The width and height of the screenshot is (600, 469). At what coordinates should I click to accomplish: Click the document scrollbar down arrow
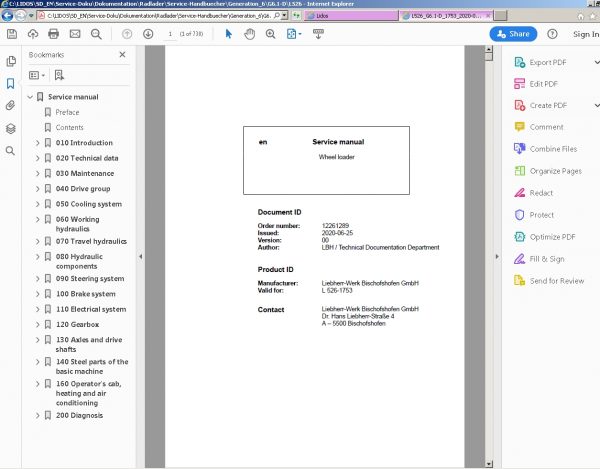pos(489,464)
